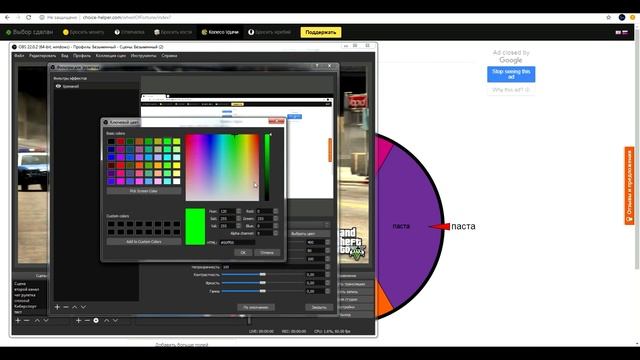
Task: Open the OBS 'Инструменты' menu
Action: coord(143,56)
